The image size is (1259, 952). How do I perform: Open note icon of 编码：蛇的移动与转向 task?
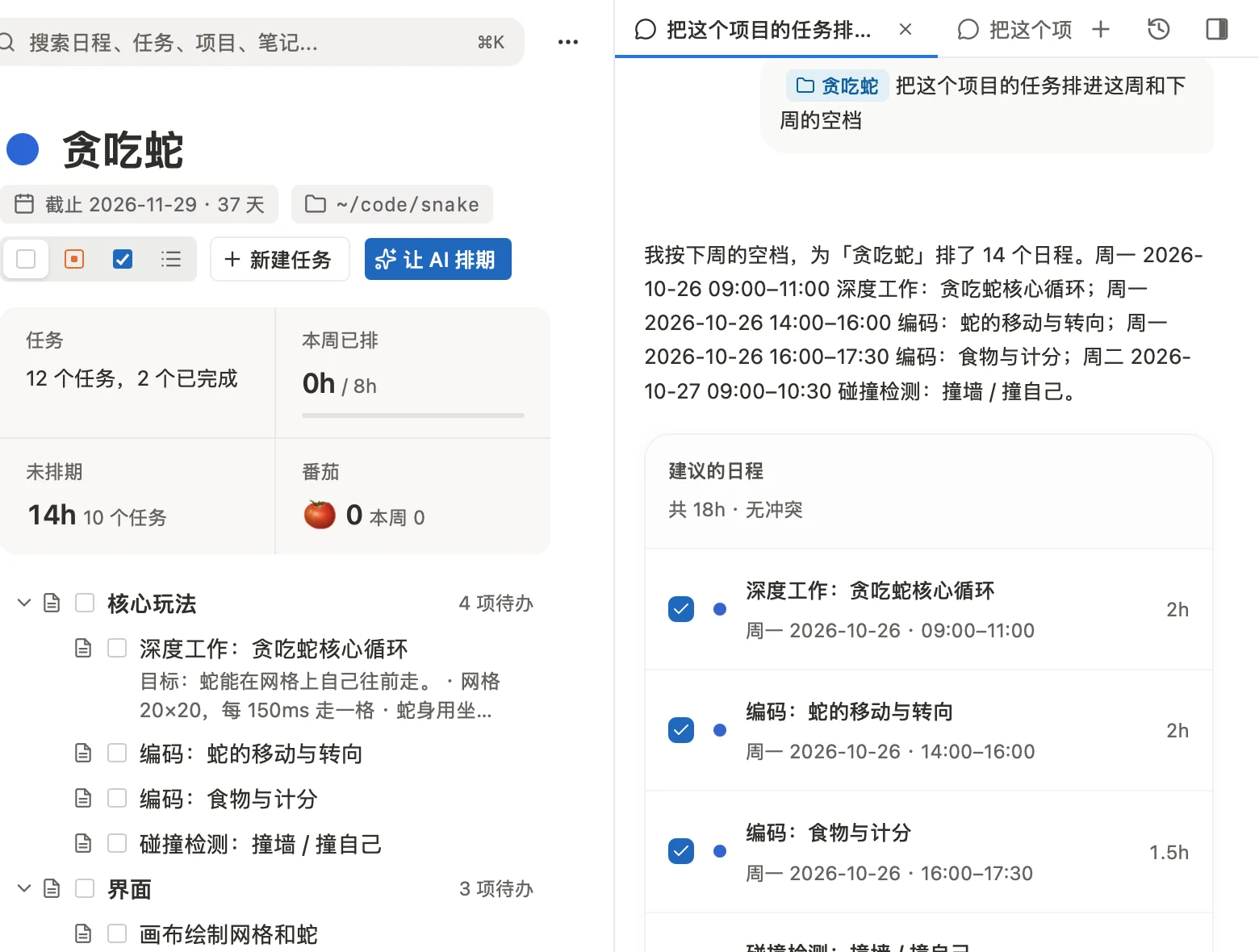click(83, 753)
